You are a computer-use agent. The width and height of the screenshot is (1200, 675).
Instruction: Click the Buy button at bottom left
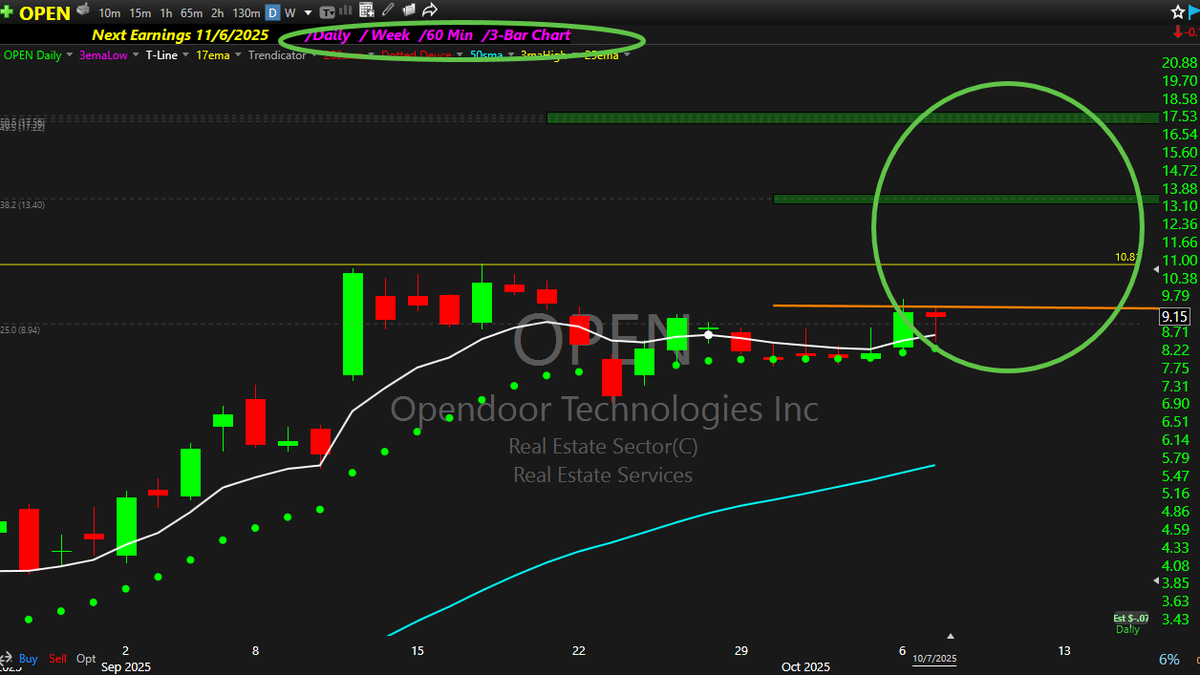28,659
